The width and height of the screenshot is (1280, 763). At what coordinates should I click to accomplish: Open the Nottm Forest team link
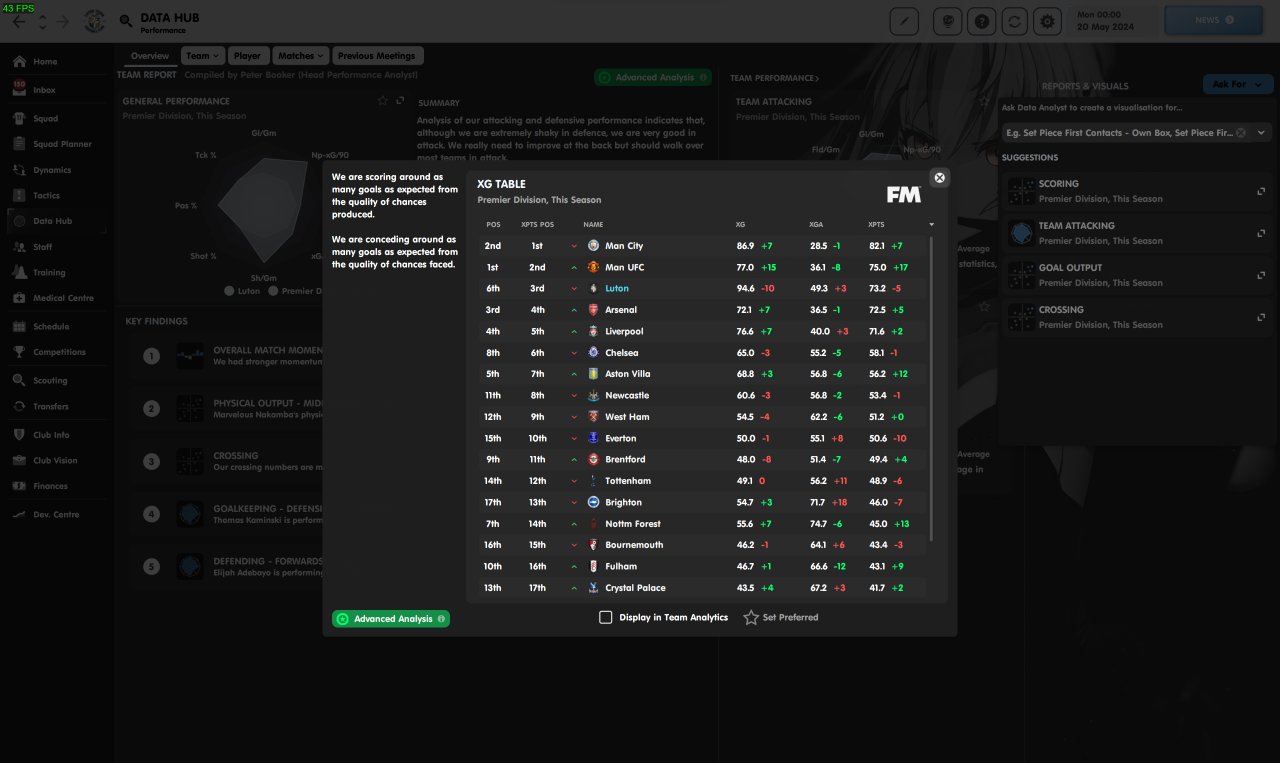pos(633,524)
